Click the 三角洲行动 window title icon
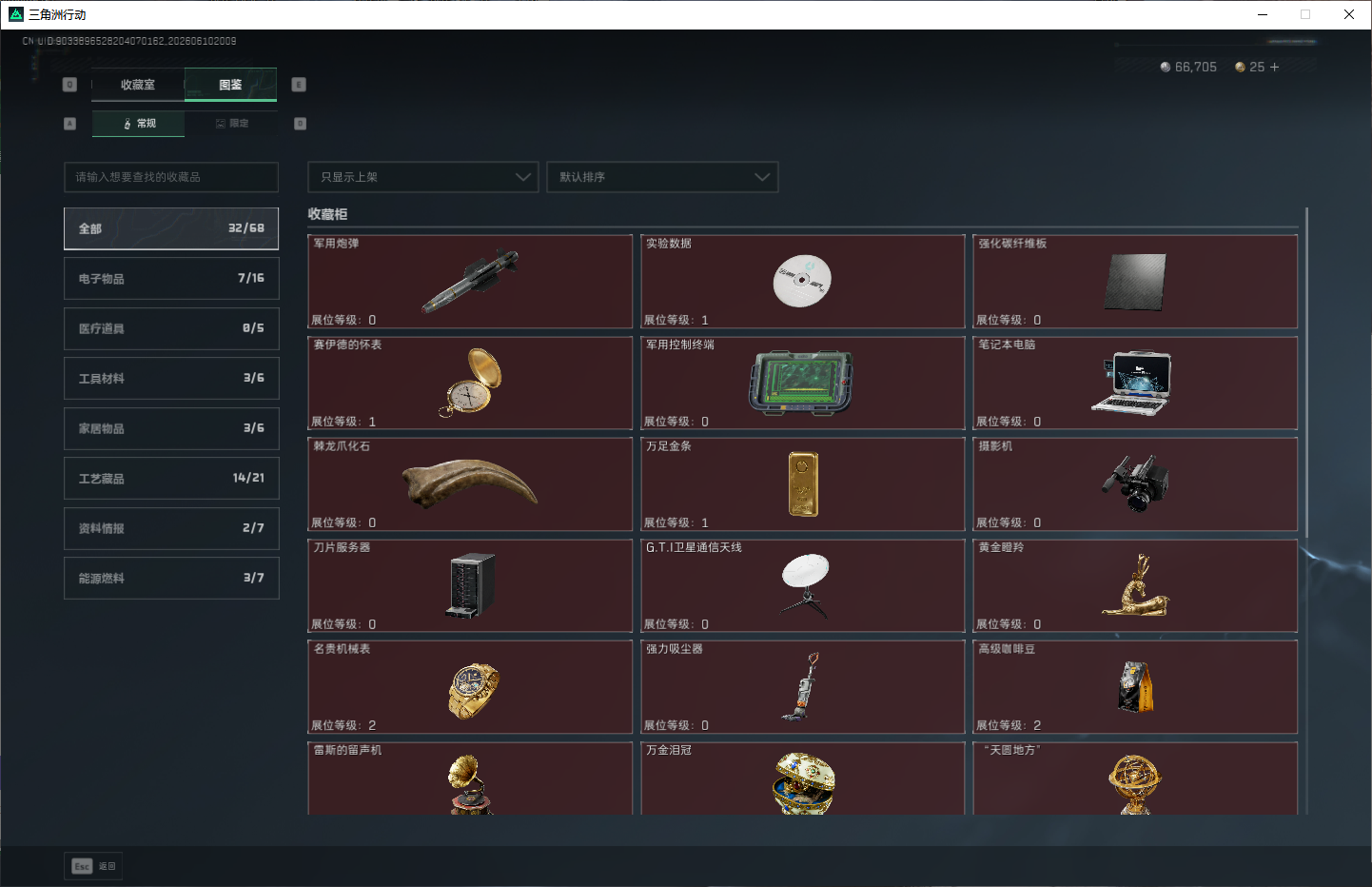The height and width of the screenshot is (887, 1372). tap(16, 14)
